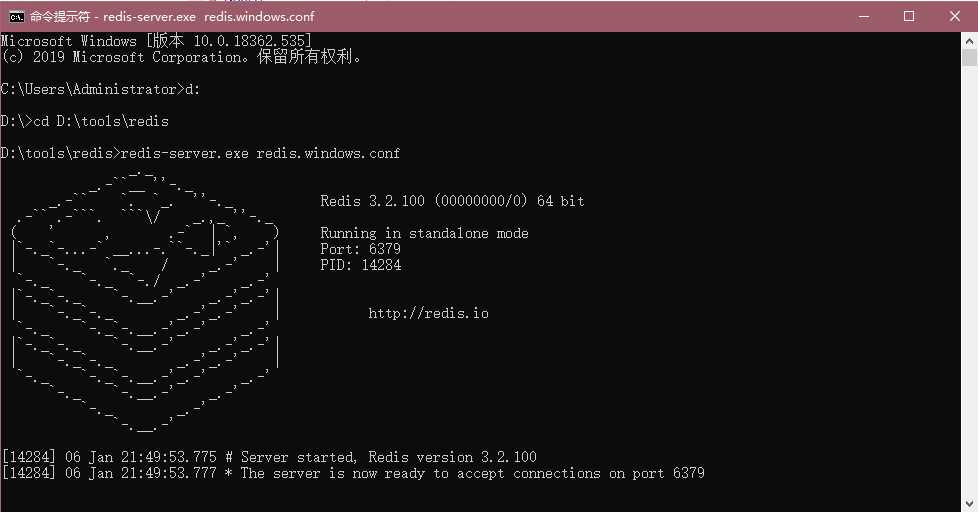The image size is (978, 512).
Task: Click the 'cd D:\tools\redis' command line
Action: [85, 121]
